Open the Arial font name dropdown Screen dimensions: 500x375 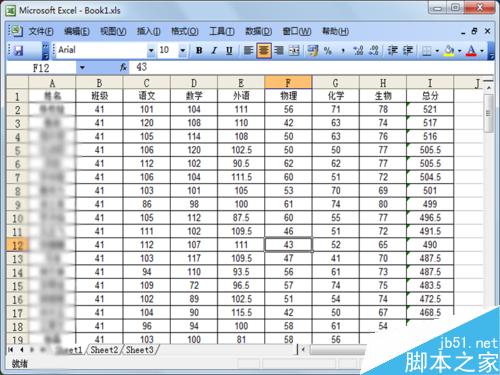151,51
